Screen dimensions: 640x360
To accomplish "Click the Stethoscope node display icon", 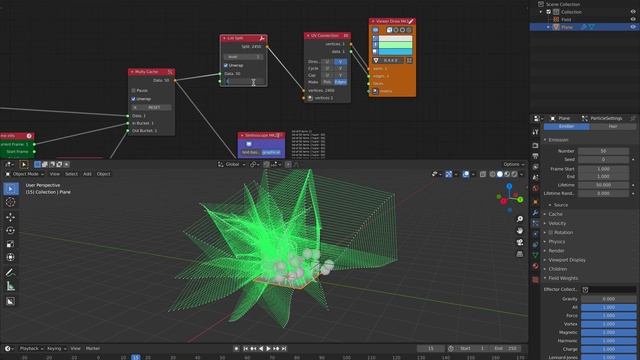I will [x=249, y=144].
